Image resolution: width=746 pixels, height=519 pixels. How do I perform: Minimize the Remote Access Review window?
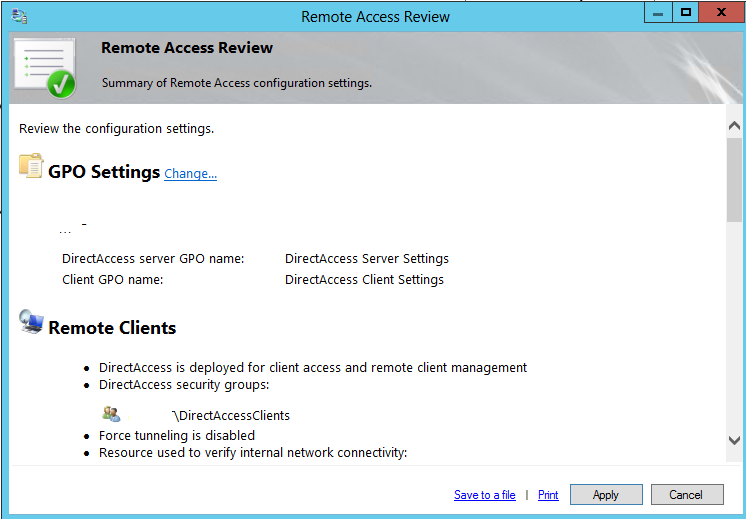(658, 13)
